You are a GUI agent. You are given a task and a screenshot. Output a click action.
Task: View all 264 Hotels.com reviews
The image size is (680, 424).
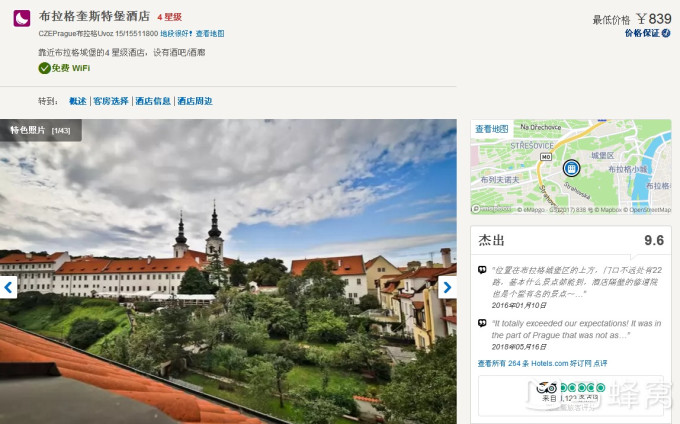[x=542, y=363]
